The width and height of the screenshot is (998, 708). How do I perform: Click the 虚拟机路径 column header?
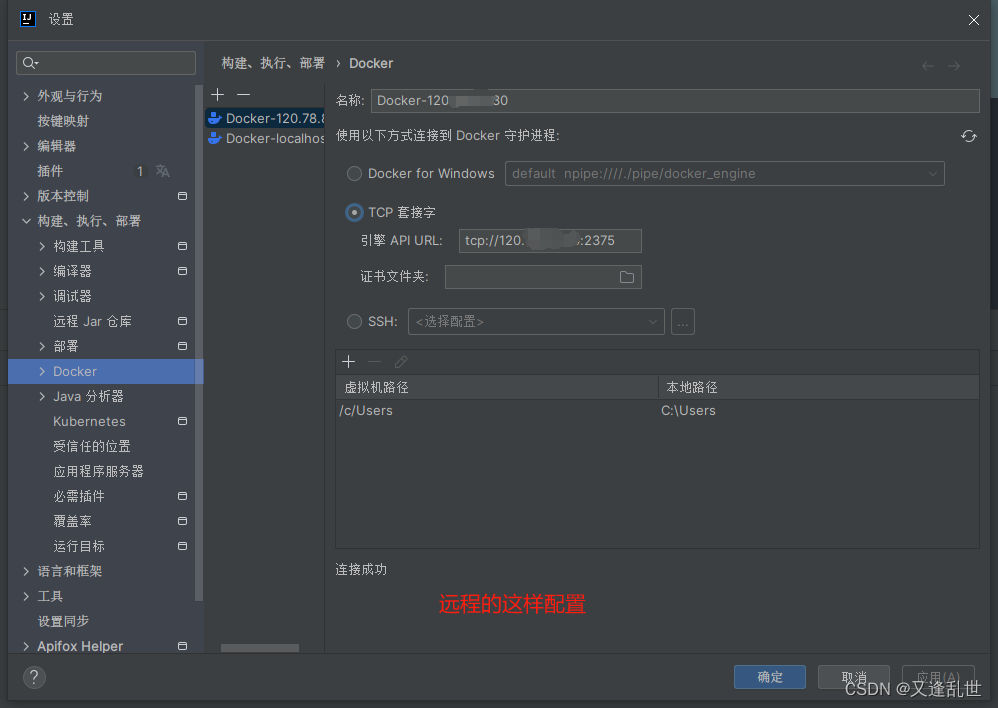pos(496,387)
